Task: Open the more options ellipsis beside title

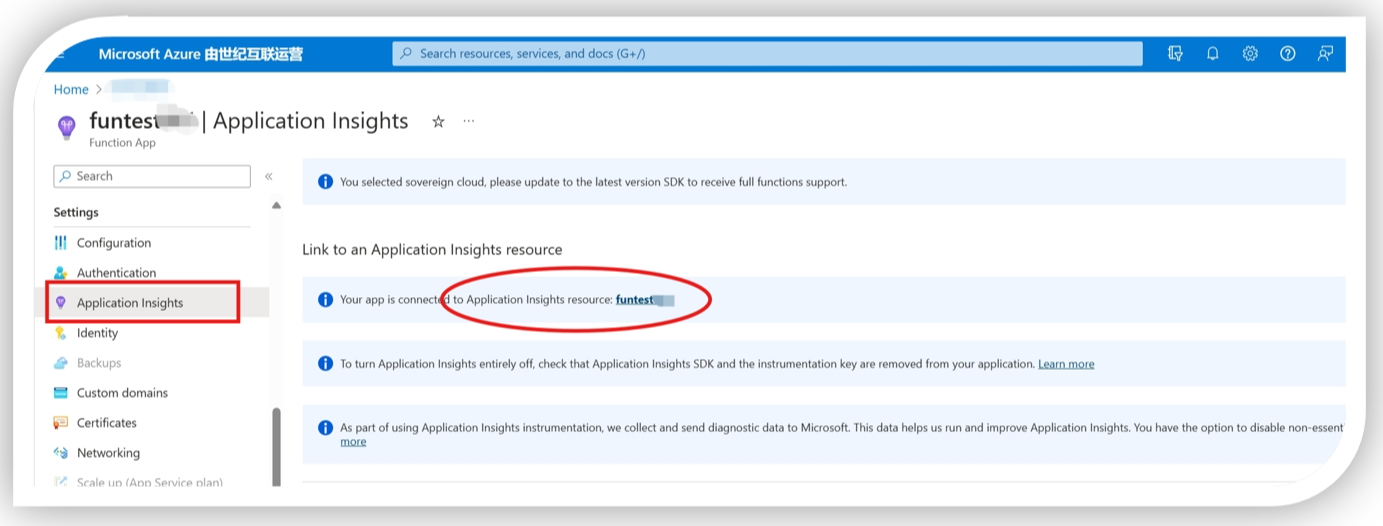Action: [x=468, y=122]
